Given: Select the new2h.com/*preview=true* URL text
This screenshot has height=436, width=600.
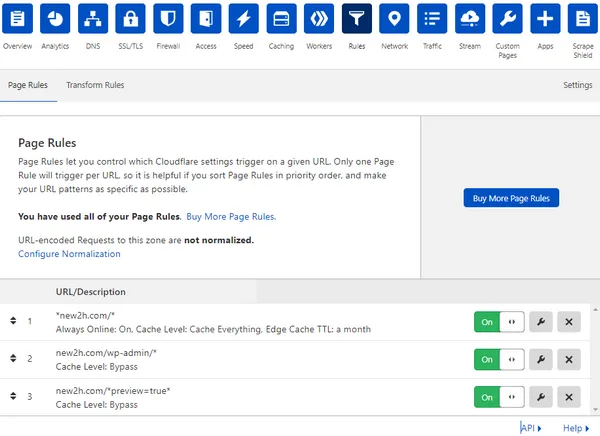Looking at the screenshot, I should (113, 391).
